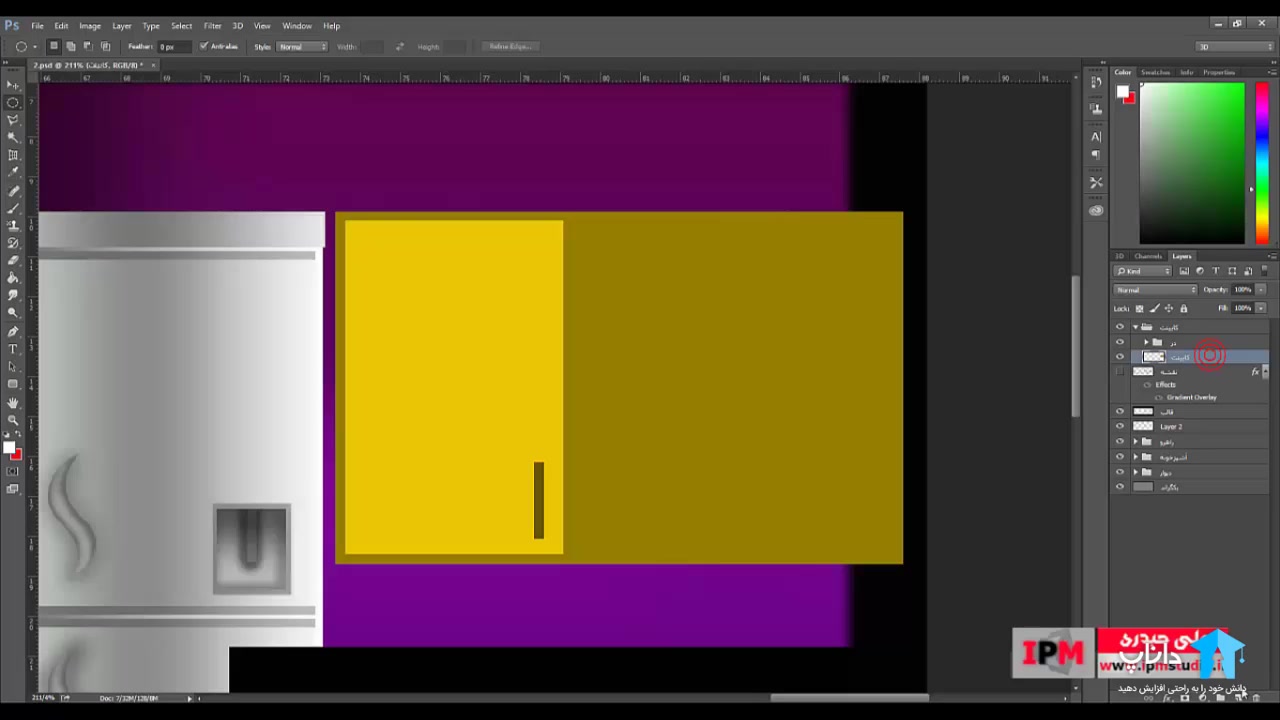Select the Path Selection tool

[13, 366]
